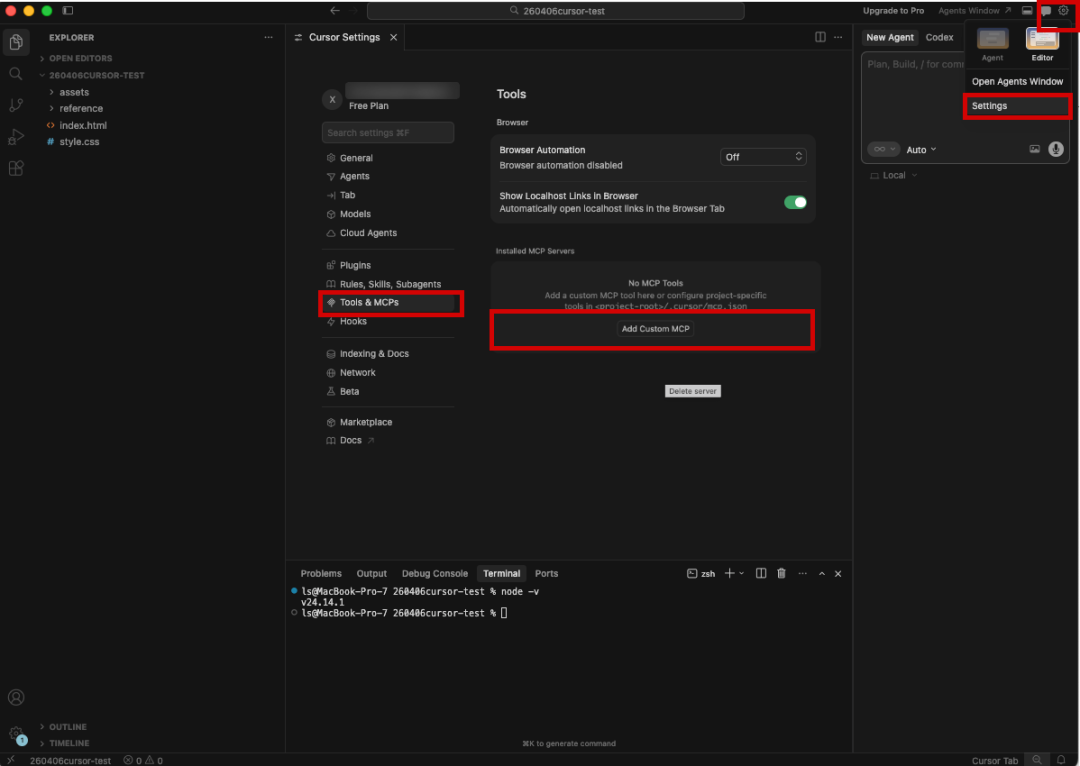Select the Run and Debug icon
Image resolution: width=1080 pixels, height=766 pixels.
tap(16, 136)
